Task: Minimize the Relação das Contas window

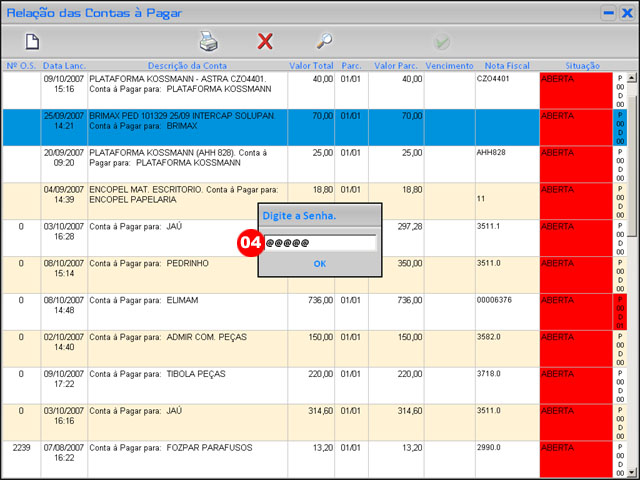Action: pos(608,12)
